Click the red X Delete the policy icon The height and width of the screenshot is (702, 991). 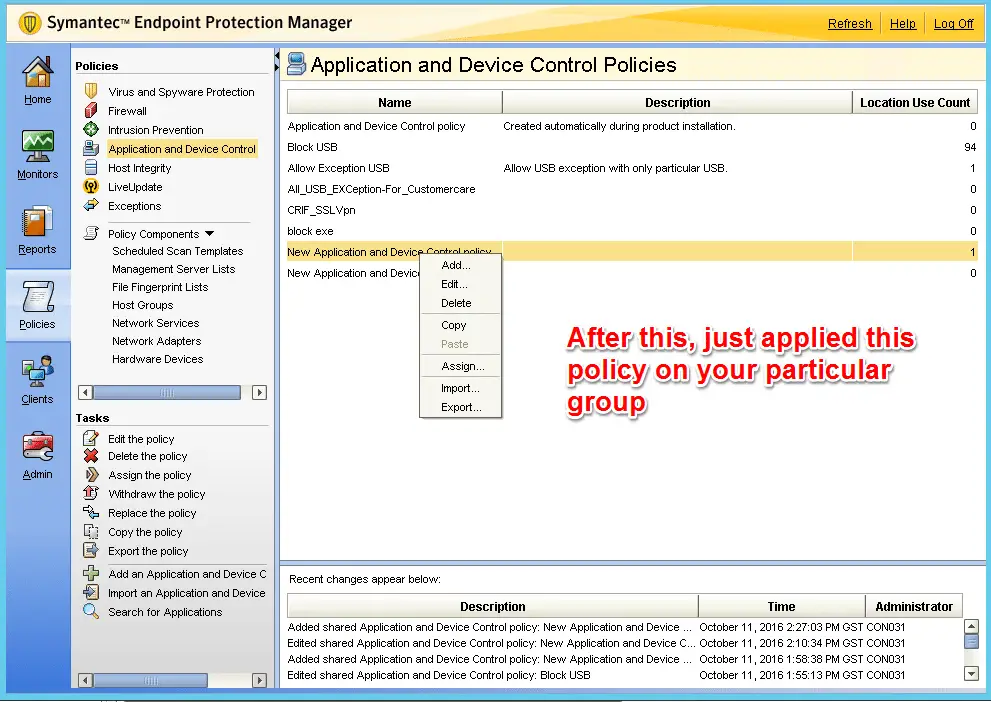point(91,456)
